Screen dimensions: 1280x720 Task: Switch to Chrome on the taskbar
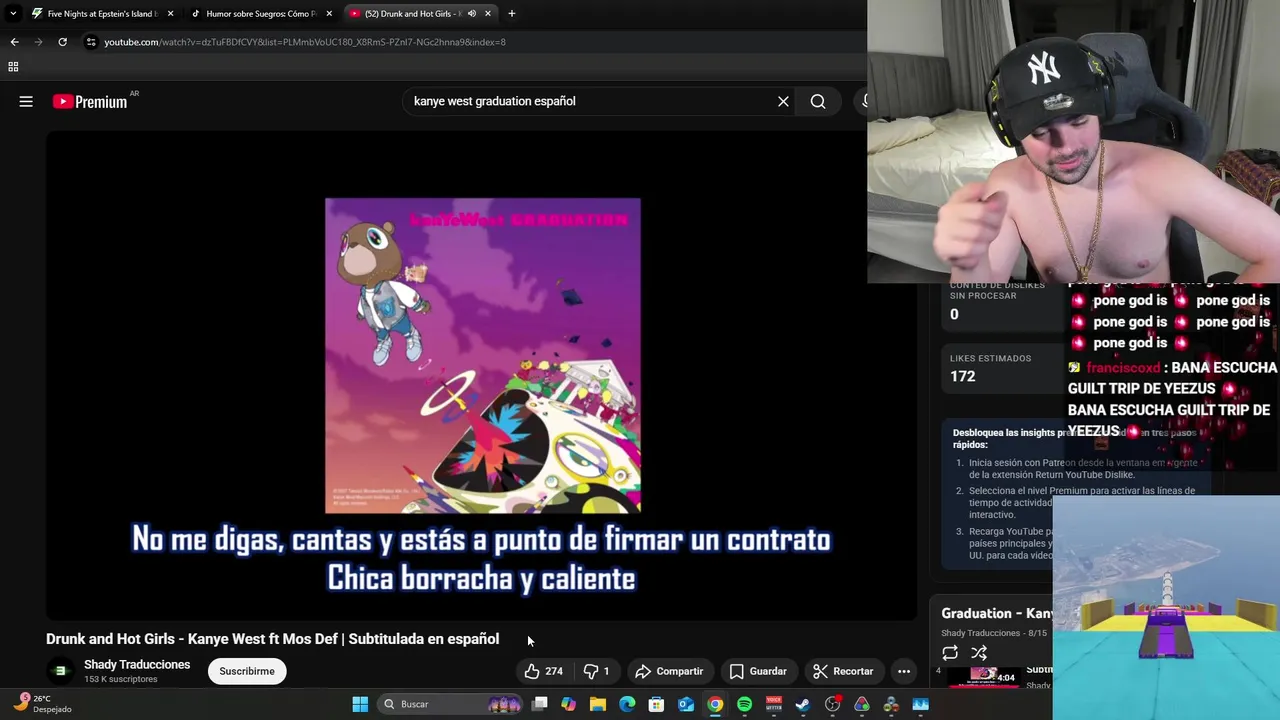pos(715,704)
